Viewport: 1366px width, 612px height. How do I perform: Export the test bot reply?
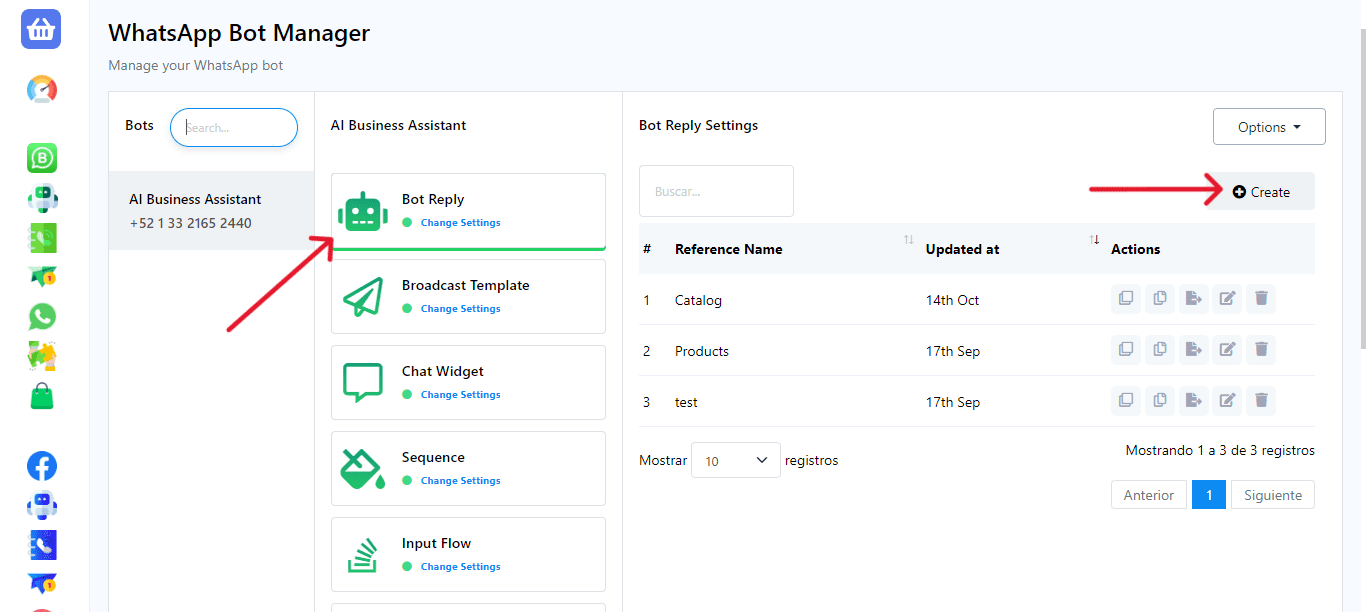click(1193, 400)
